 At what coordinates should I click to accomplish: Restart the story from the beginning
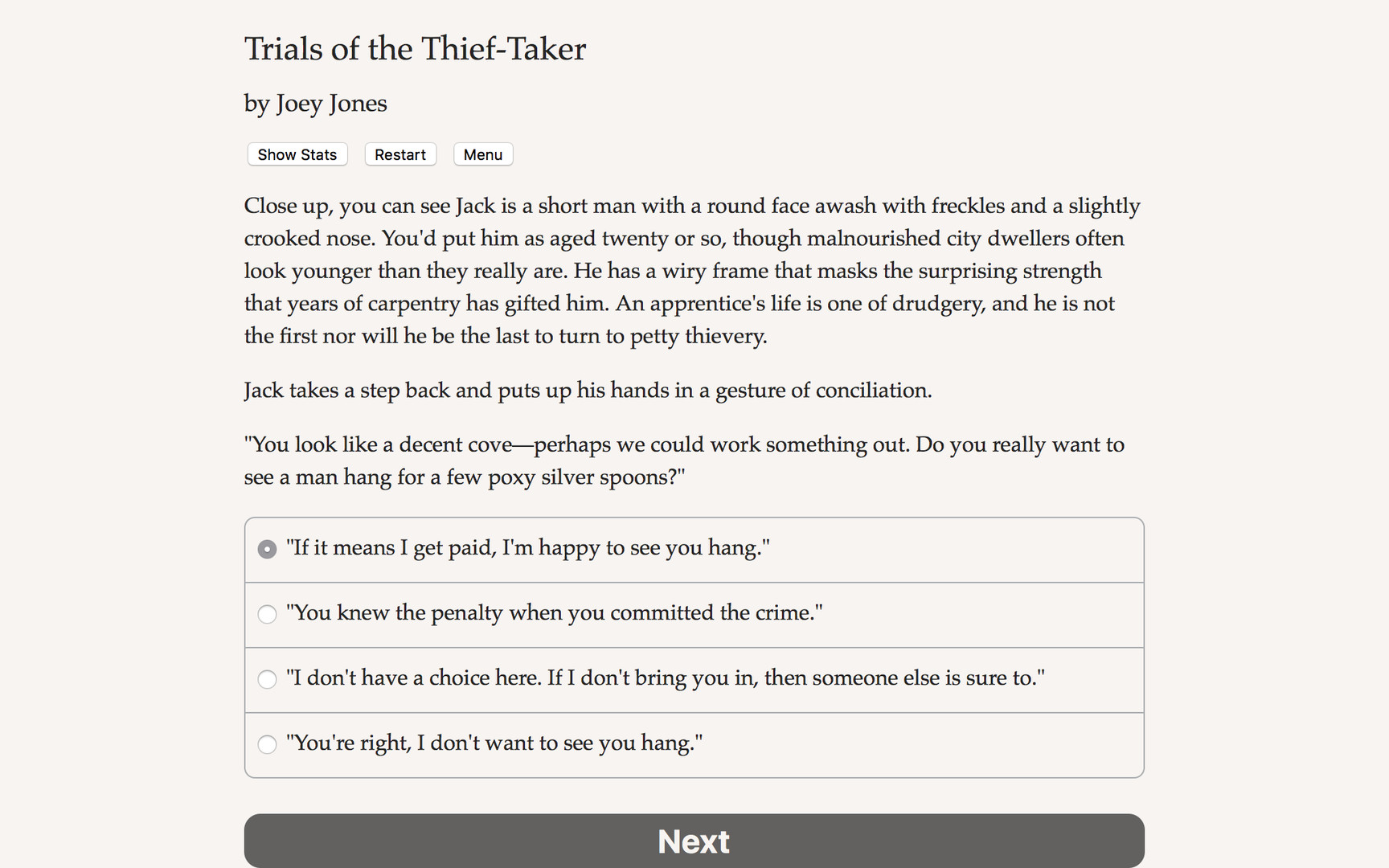pyautogui.click(x=399, y=154)
